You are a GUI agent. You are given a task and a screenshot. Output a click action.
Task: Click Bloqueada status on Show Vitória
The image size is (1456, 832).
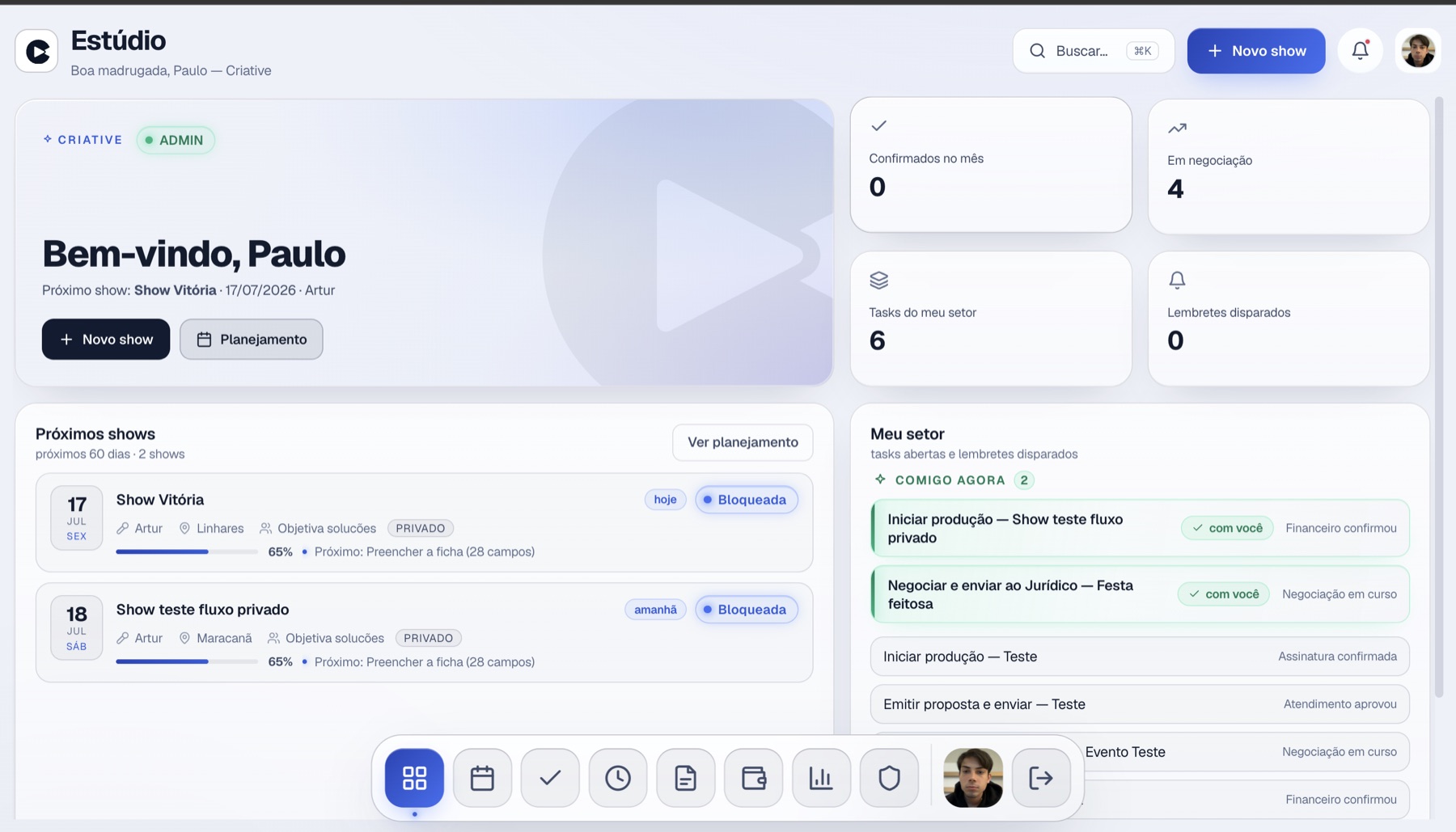pyautogui.click(x=747, y=500)
